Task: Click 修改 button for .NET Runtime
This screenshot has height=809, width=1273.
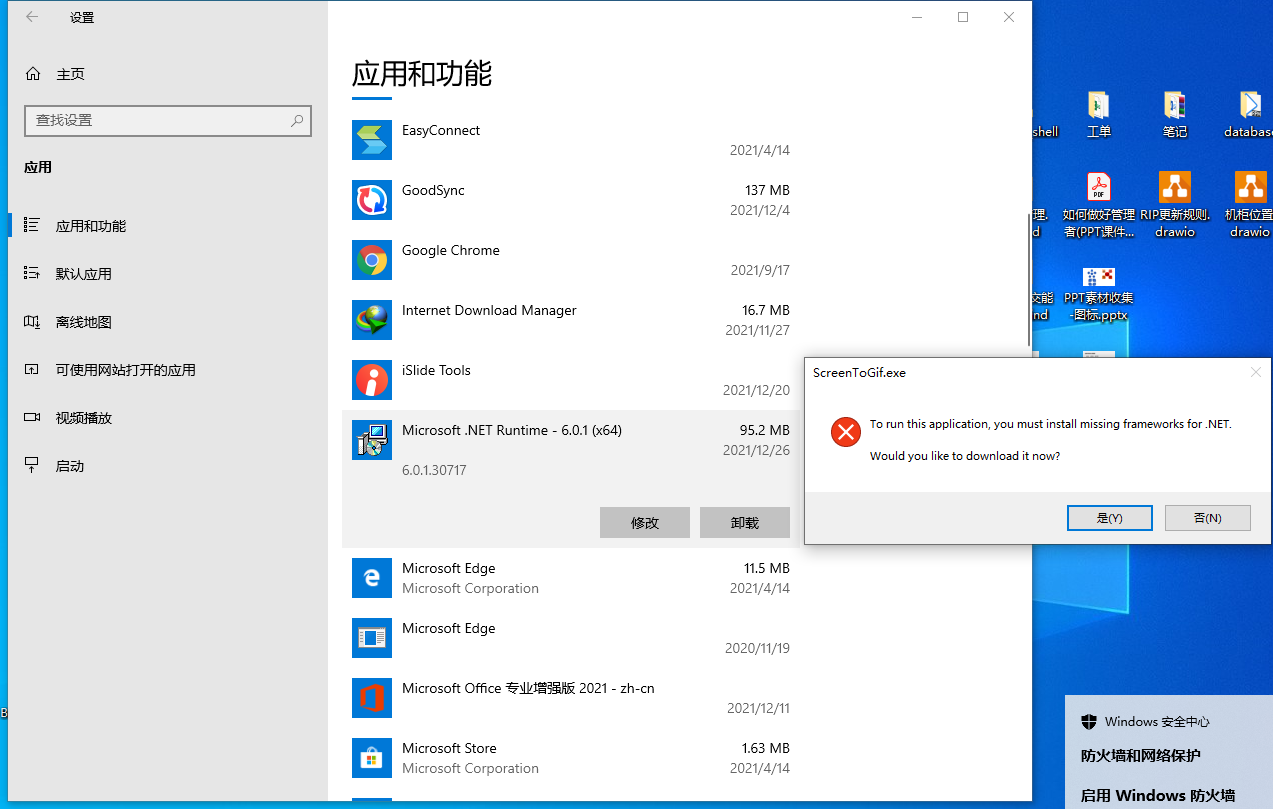Action: (x=645, y=522)
